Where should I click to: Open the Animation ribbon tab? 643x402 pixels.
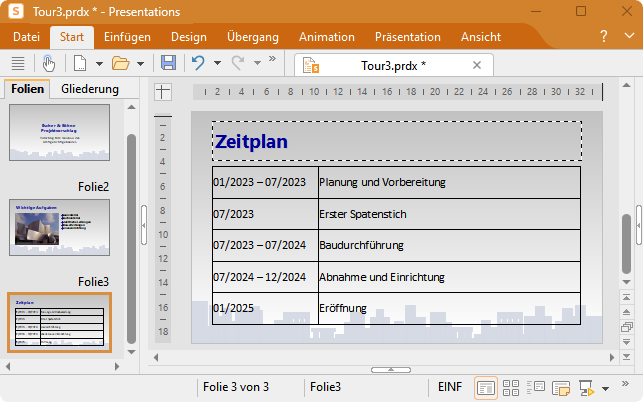(326, 37)
